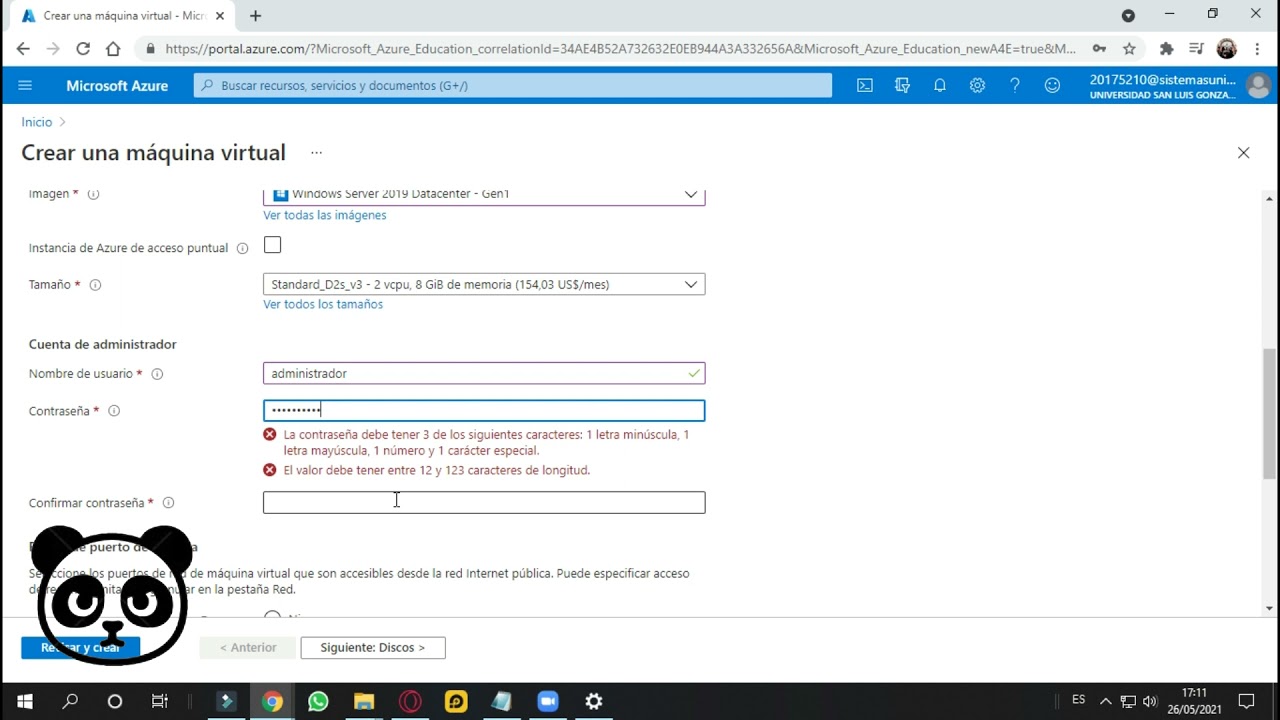This screenshot has width=1280, height=720.
Task: Focus the Nombre de usuario field
Action: click(484, 374)
